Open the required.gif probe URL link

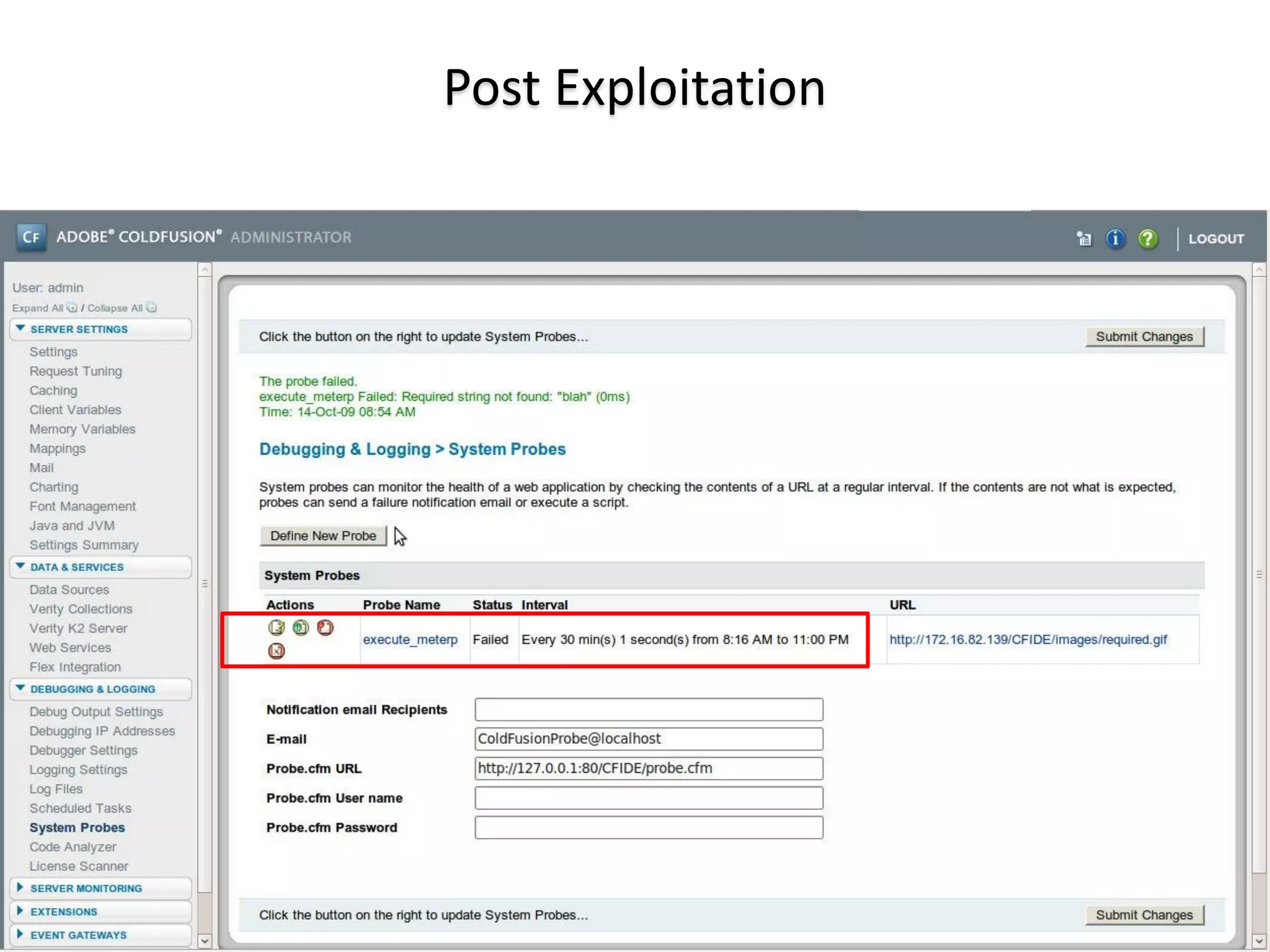1028,640
